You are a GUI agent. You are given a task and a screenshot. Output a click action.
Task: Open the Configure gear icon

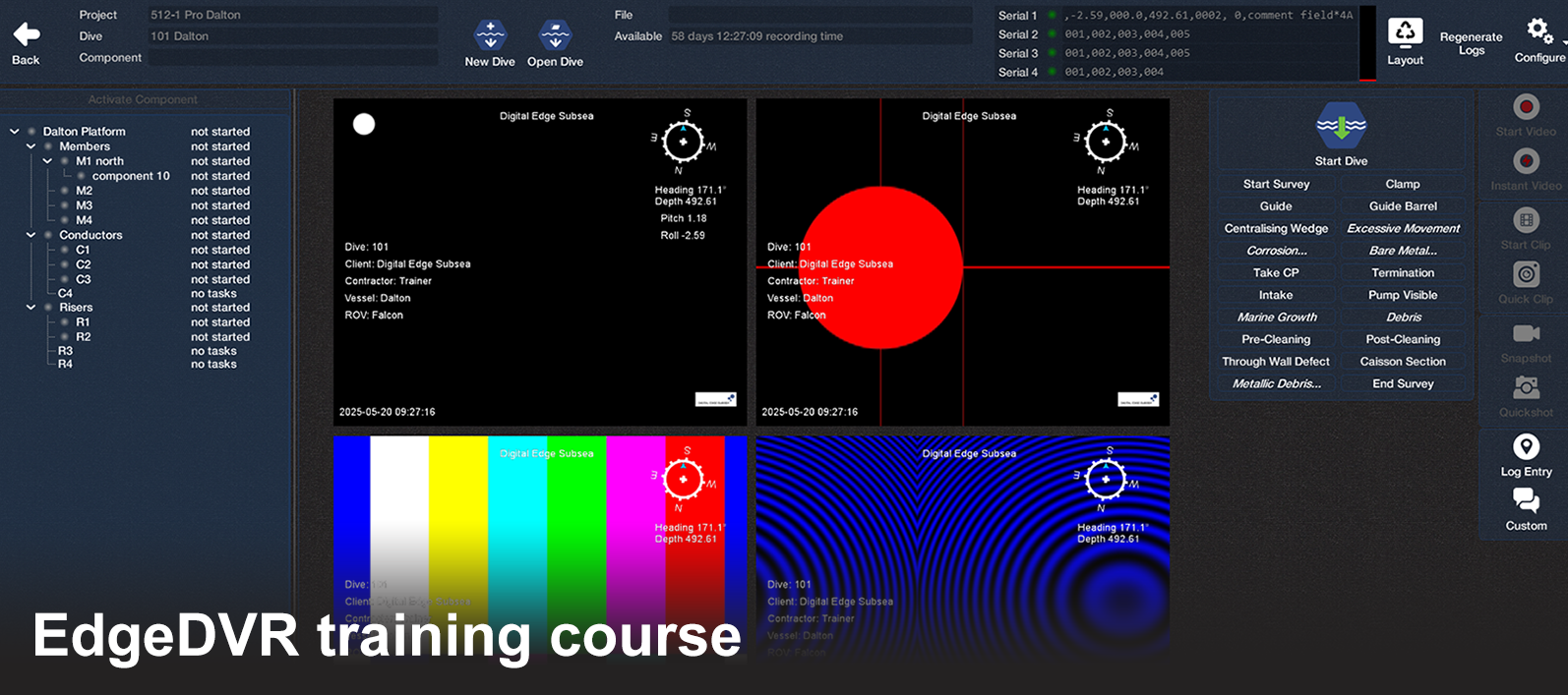pyautogui.click(x=1538, y=31)
